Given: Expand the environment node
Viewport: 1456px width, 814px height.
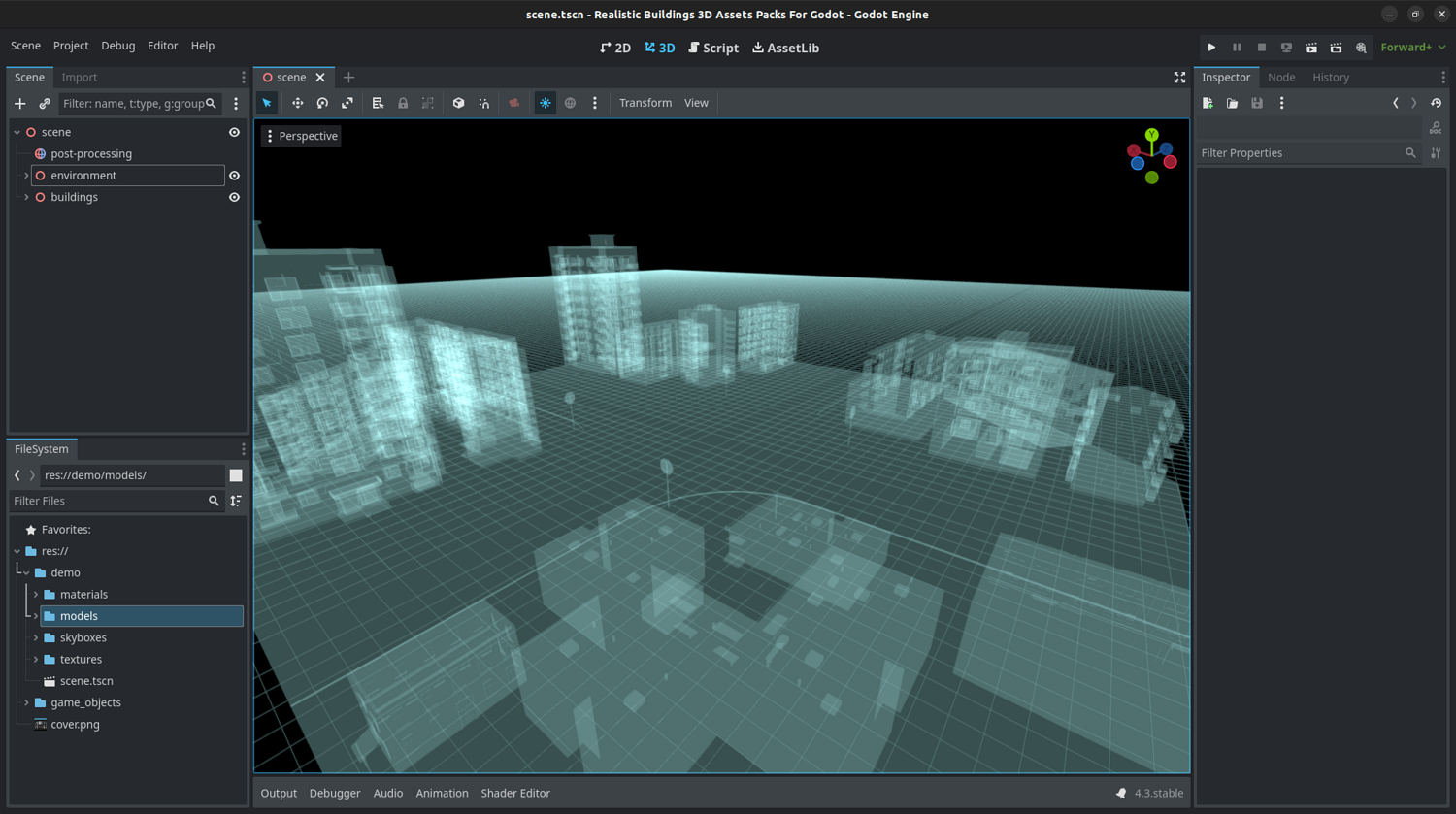Looking at the screenshot, I should coord(26,176).
